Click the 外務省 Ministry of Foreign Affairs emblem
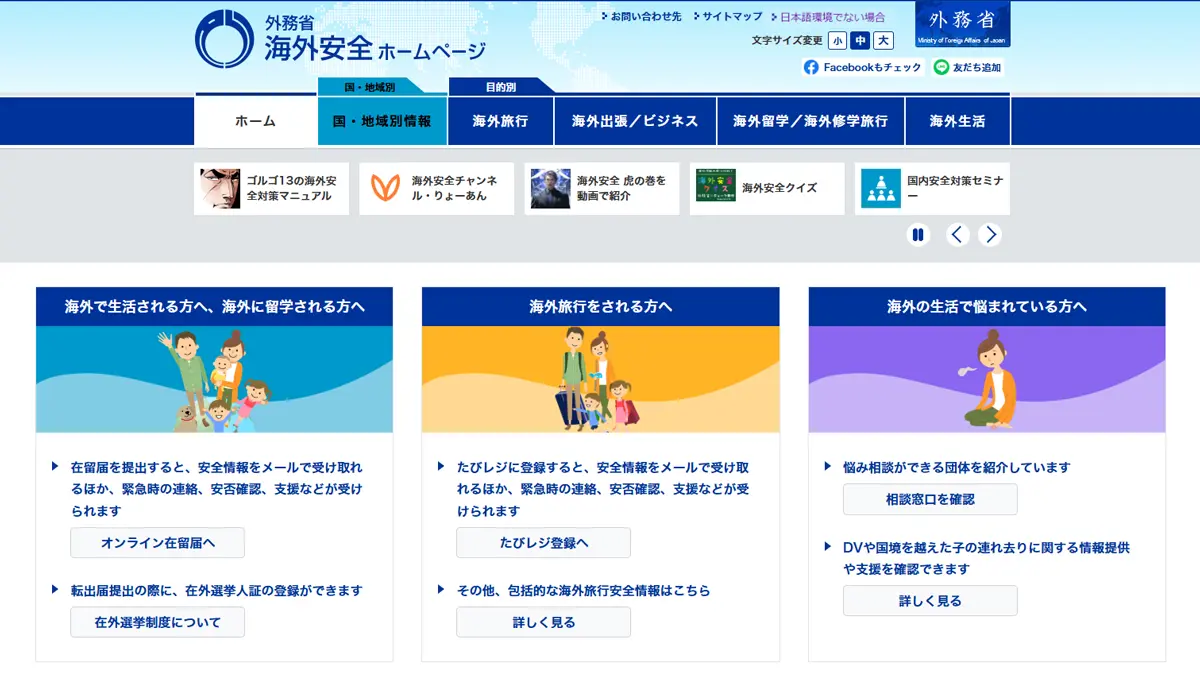The image size is (1200, 684). click(962, 24)
